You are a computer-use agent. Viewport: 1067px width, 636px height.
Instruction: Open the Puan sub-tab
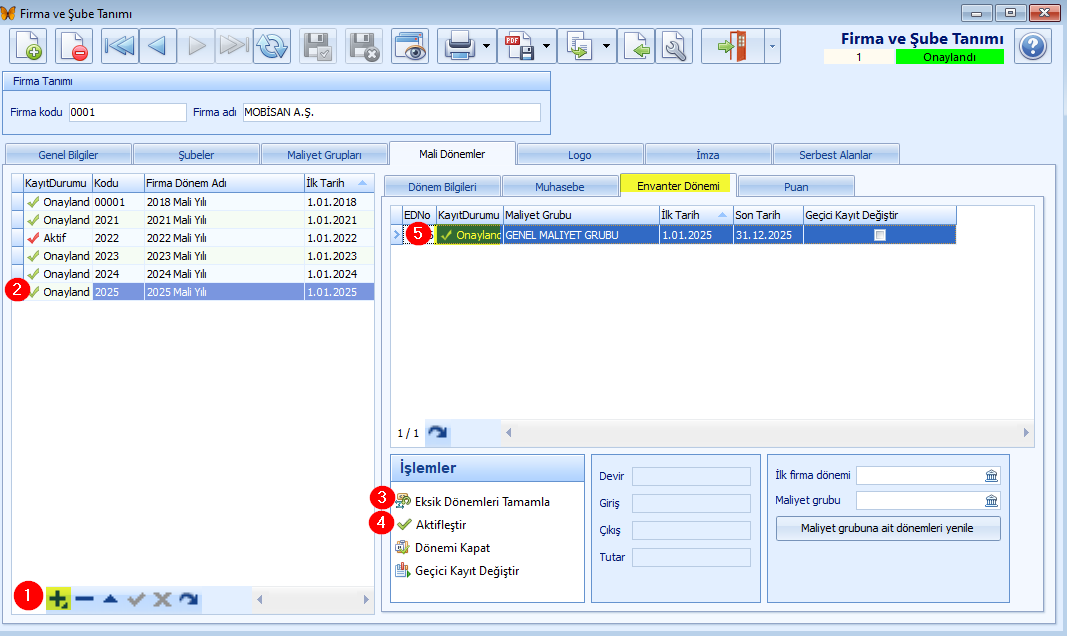pos(796,186)
